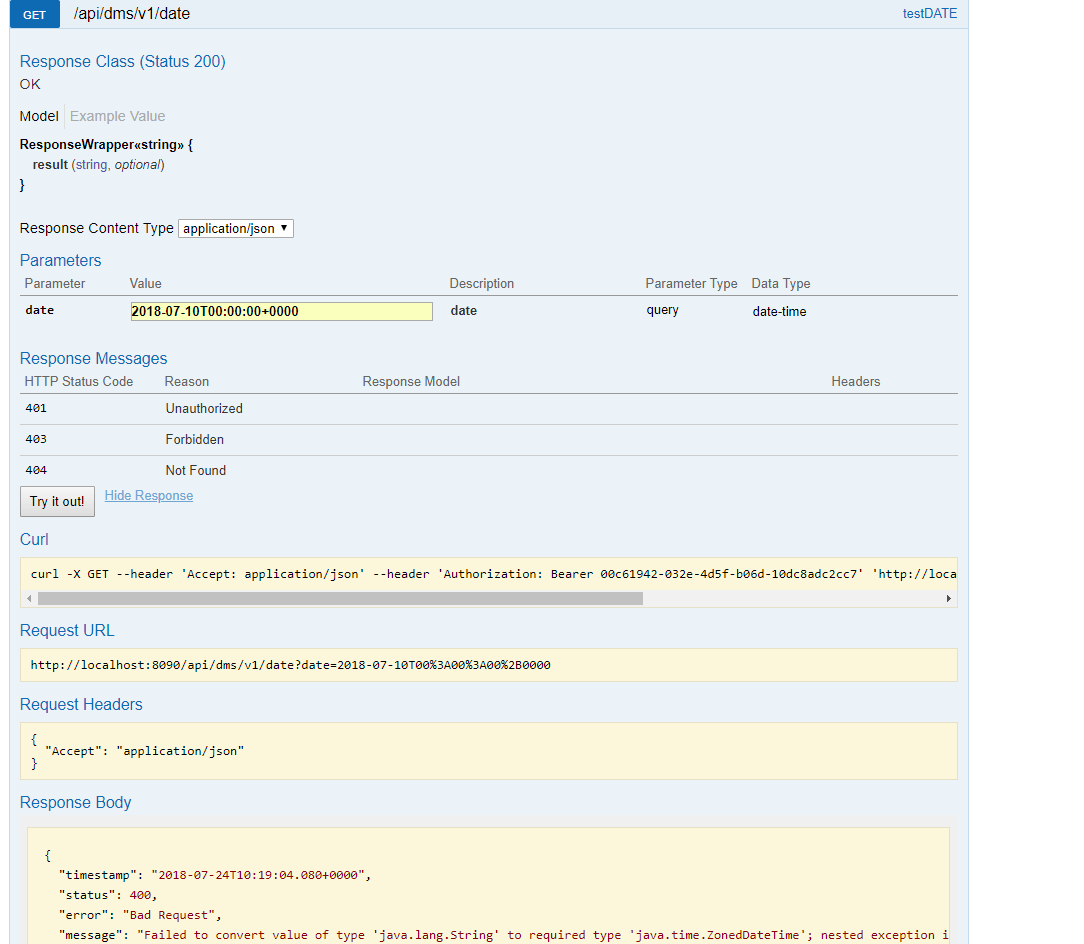The height and width of the screenshot is (944, 1084).
Task: Click the GET method badge
Action: (x=34, y=14)
